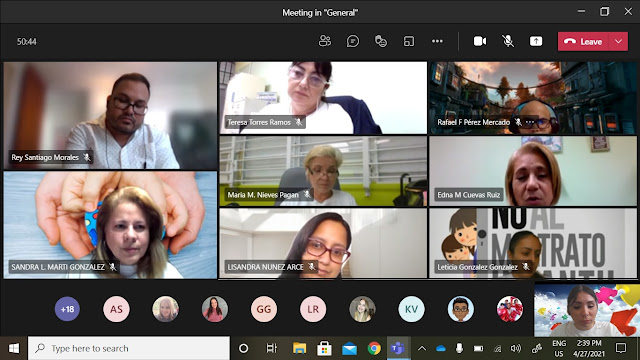Show the participants panel

pyautogui.click(x=325, y=41)
